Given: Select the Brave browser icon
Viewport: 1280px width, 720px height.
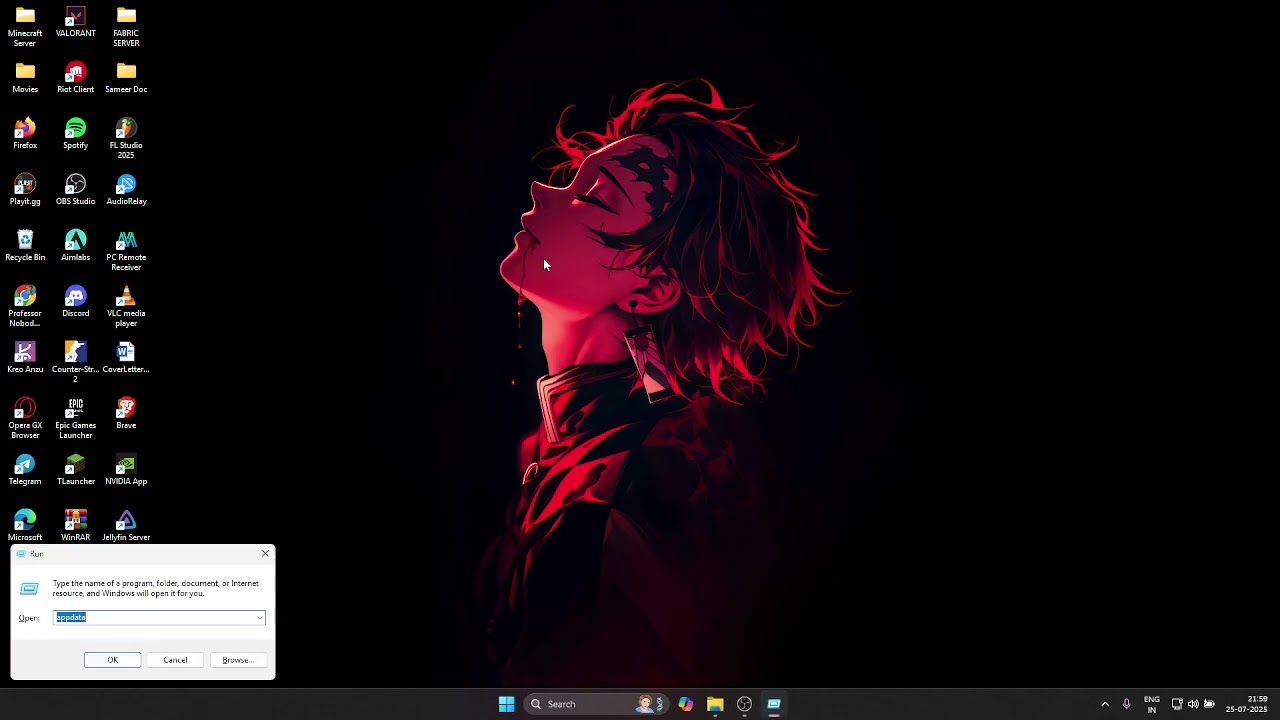Looking at the screenshot, I should click(x=126, y=413).
